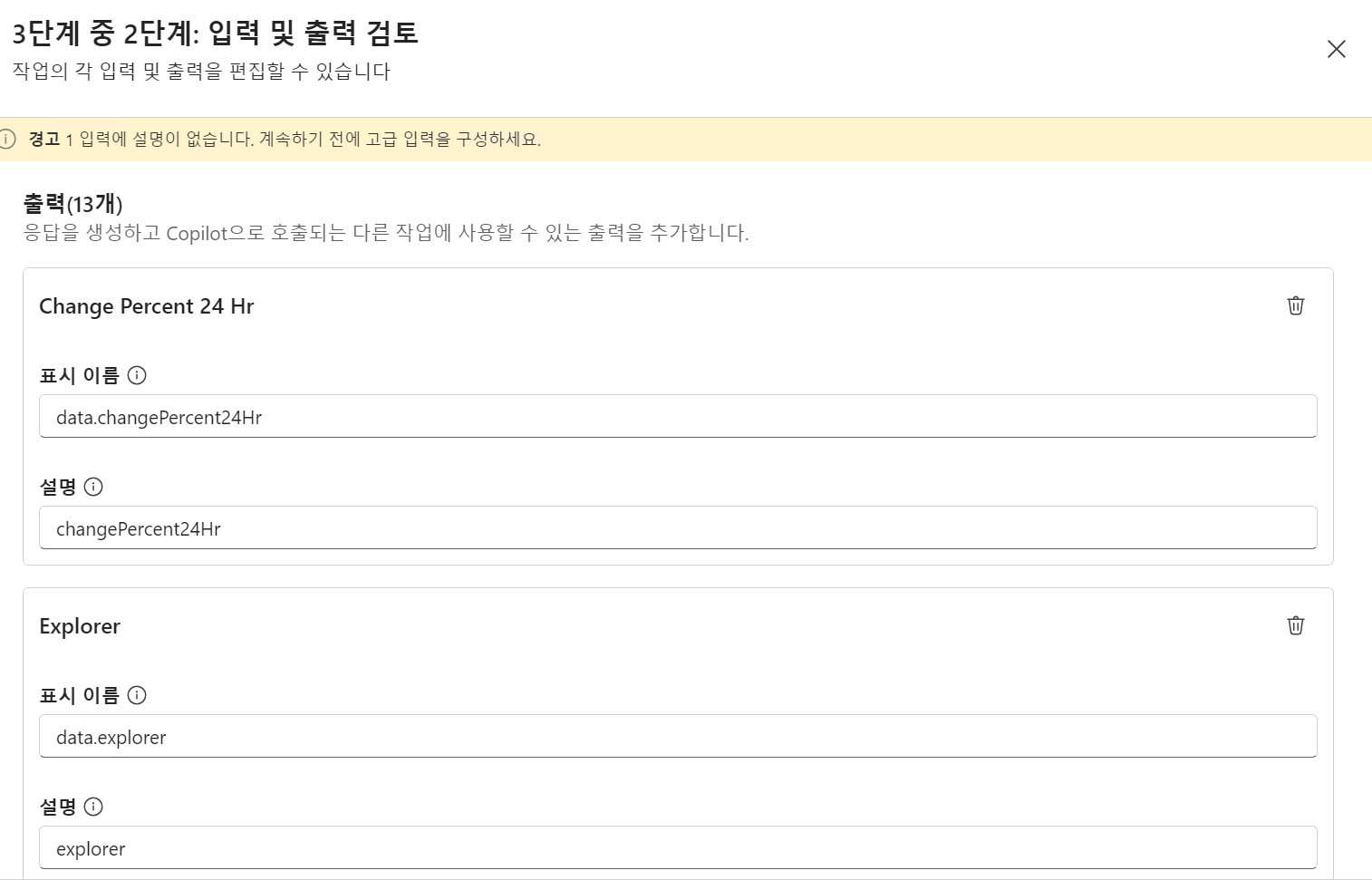Delete the Explorer output with trash icon
This screenshot has width=1372, height=880.
[x=1295, y=625]
